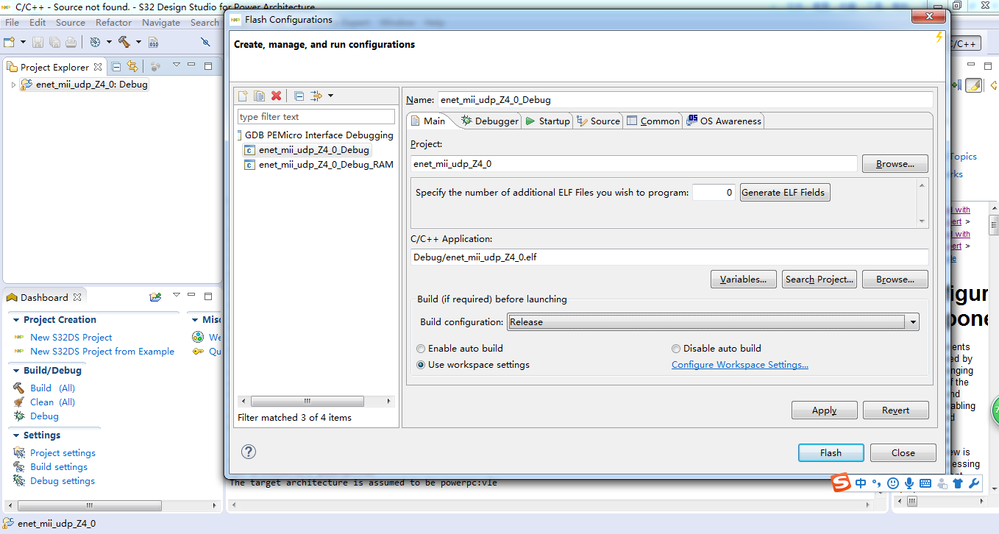Click the Revert button
999x534 pixels.
click(x=896, y=410)
